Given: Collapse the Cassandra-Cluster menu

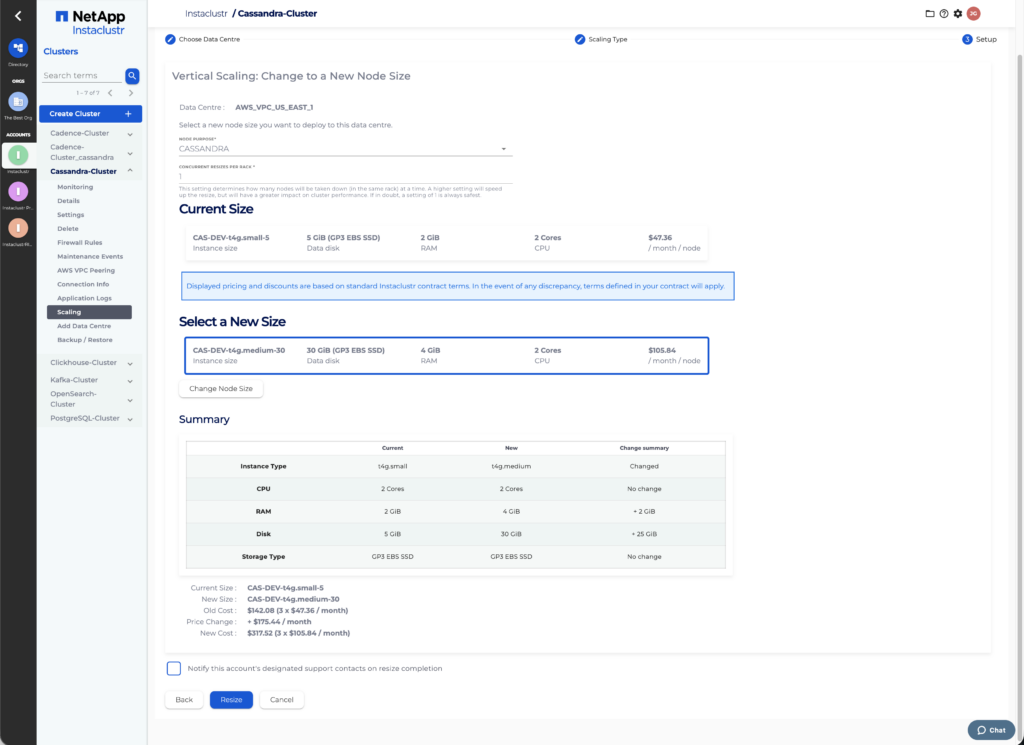Looking at the screenshot, I should tap(130, 171).
